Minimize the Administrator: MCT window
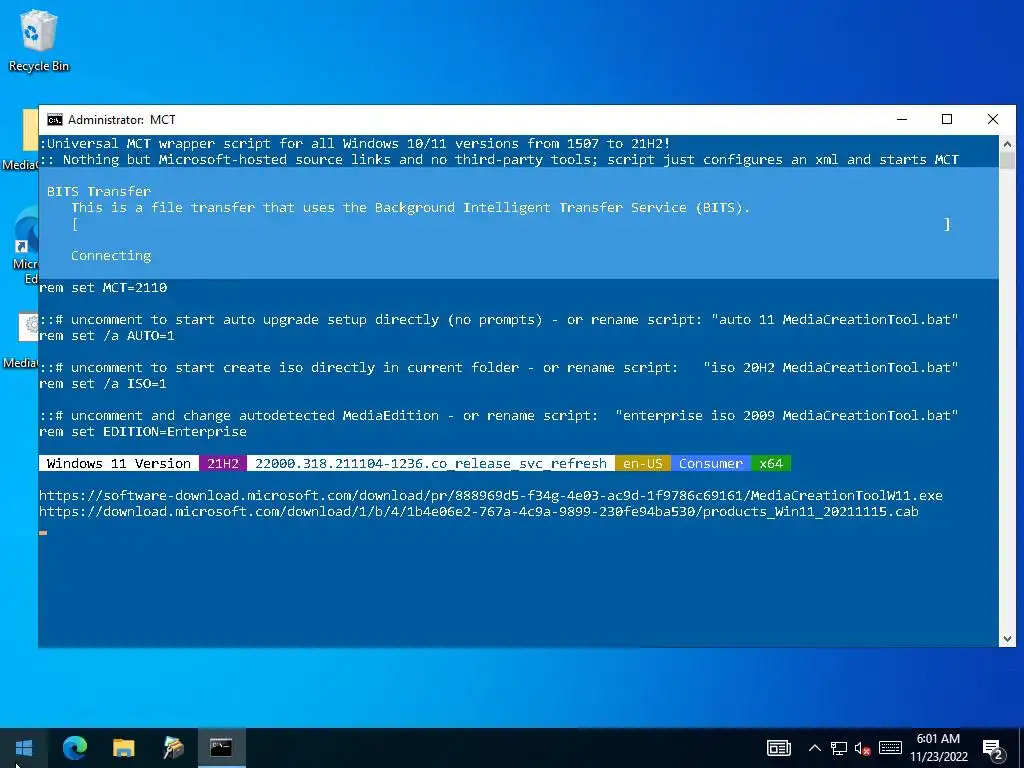The image size is (1024, 768). tap(902, 120)
